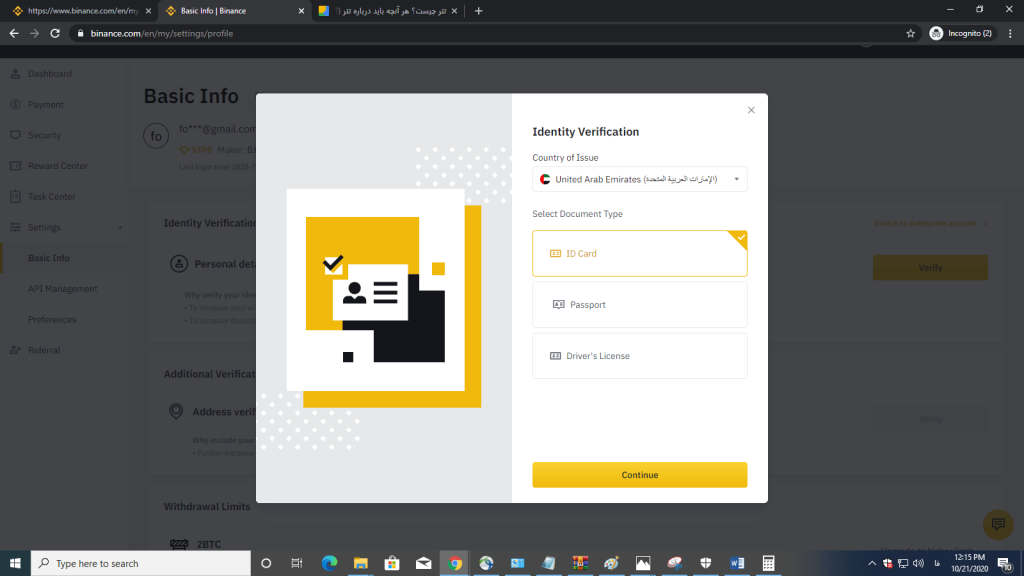This screenshot has height=576, width=1024.
Task: Open the chat support icon
Action: point(998,524)
